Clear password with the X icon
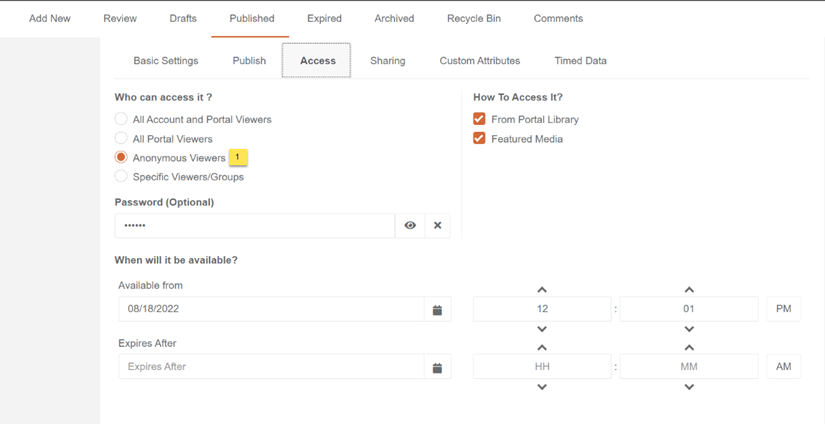This screenshot has width=825, height=424. pos(437,226)
